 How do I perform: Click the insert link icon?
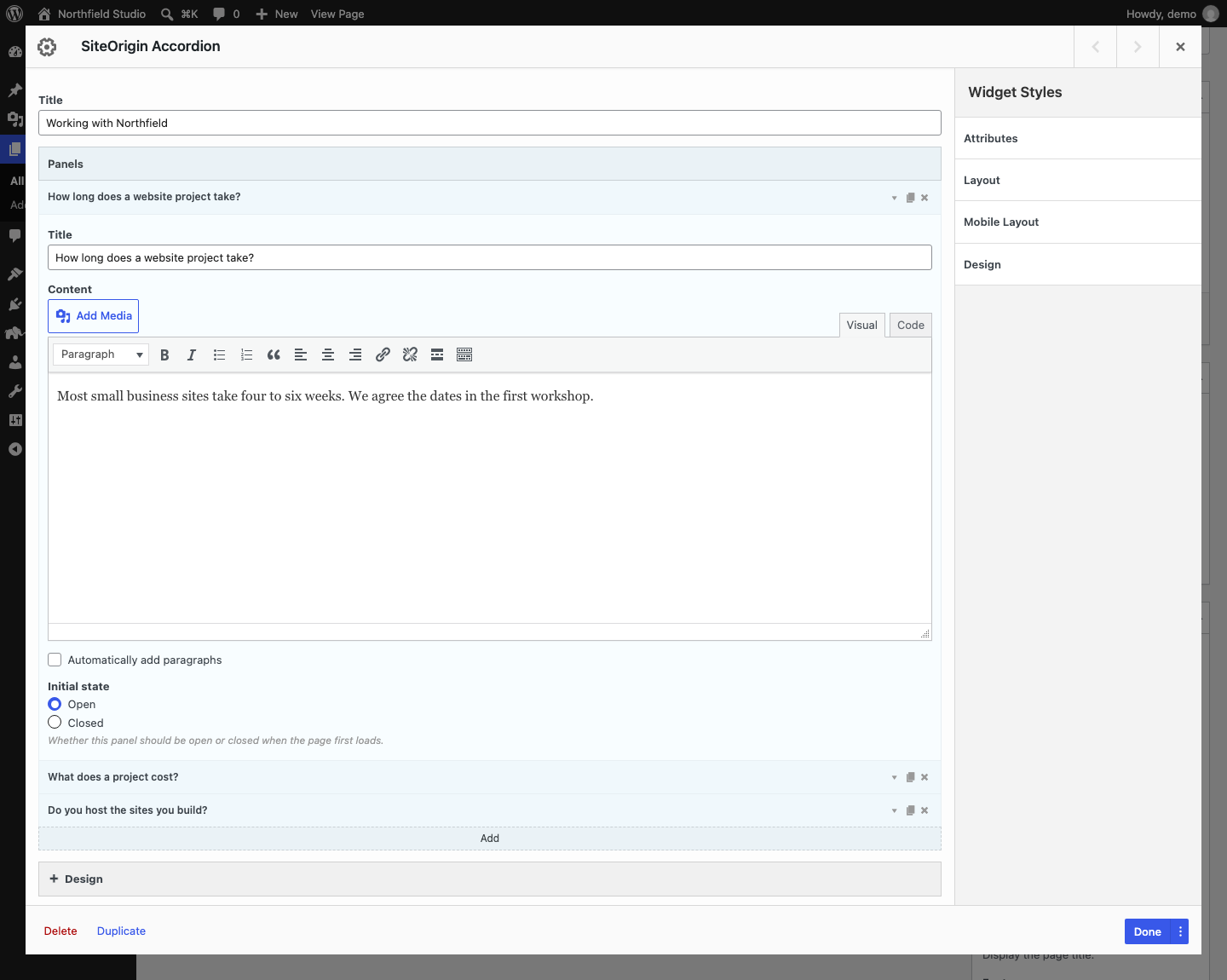pos(383,355)
